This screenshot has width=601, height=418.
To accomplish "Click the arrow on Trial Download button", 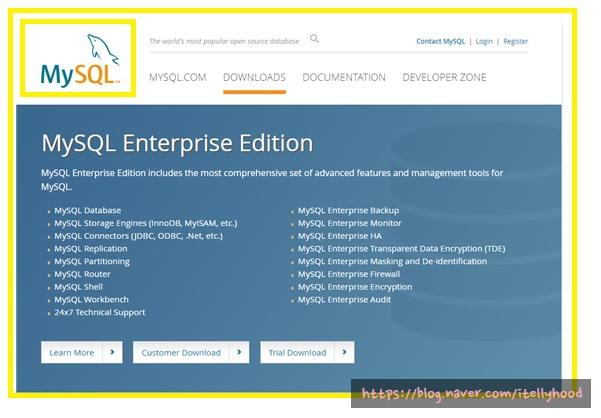I will click(344, 352).
